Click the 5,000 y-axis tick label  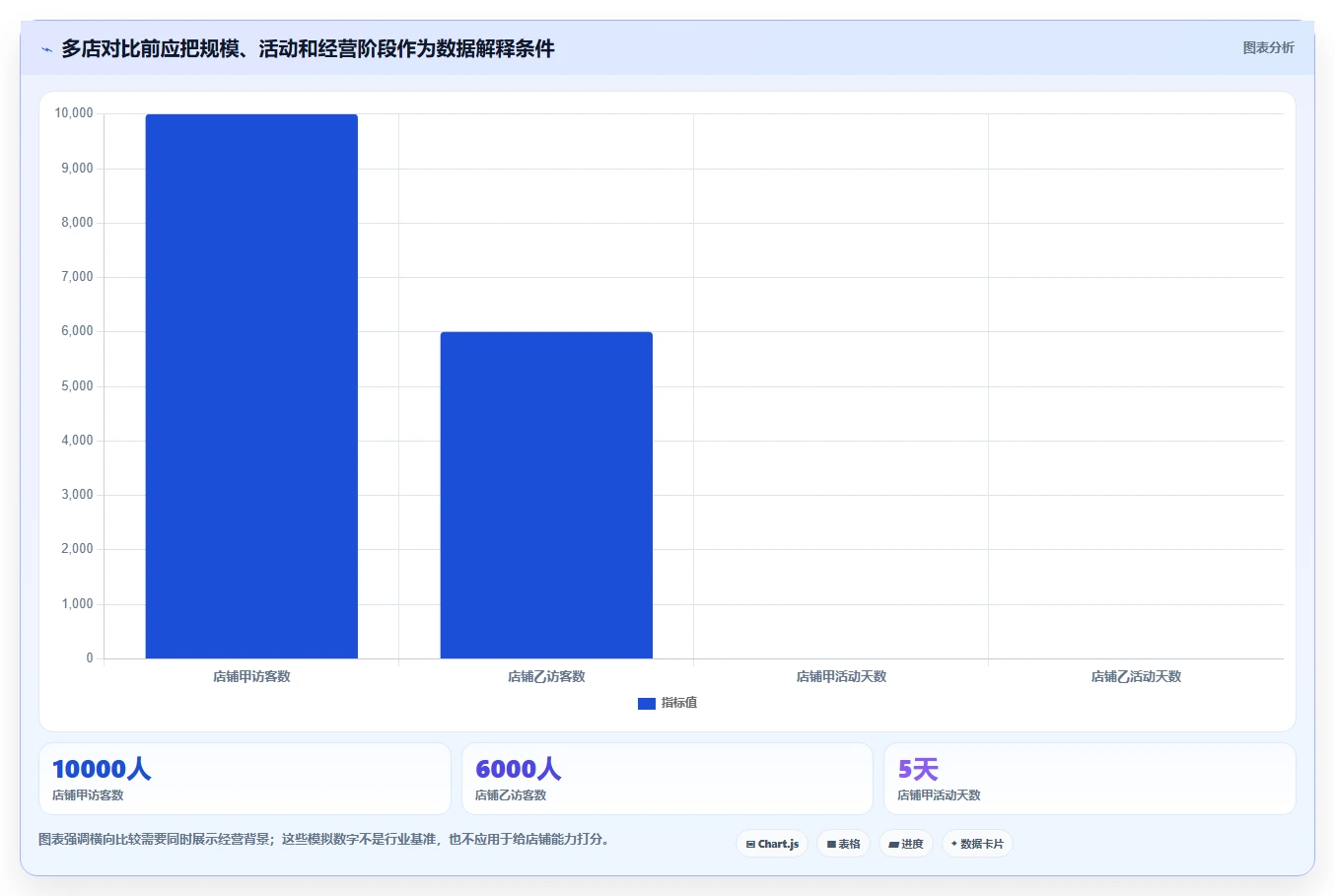point(77,386)
